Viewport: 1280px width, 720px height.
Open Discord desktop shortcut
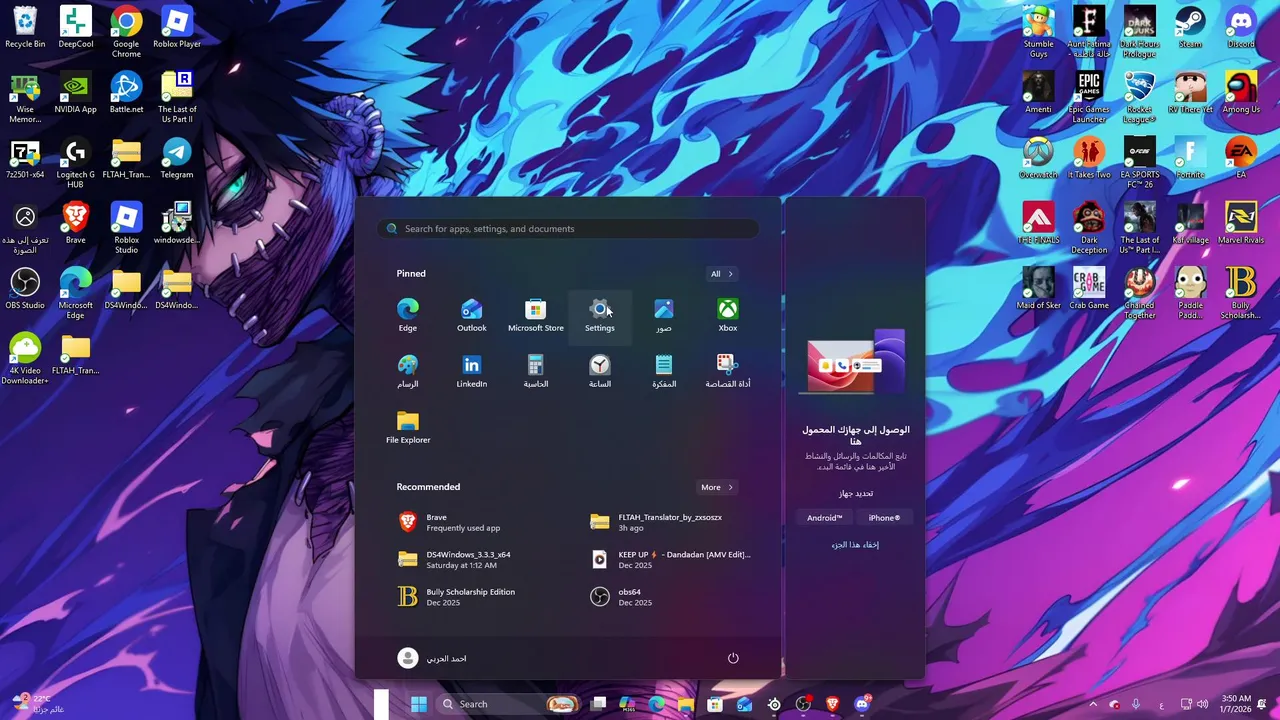coord(1241,28)
